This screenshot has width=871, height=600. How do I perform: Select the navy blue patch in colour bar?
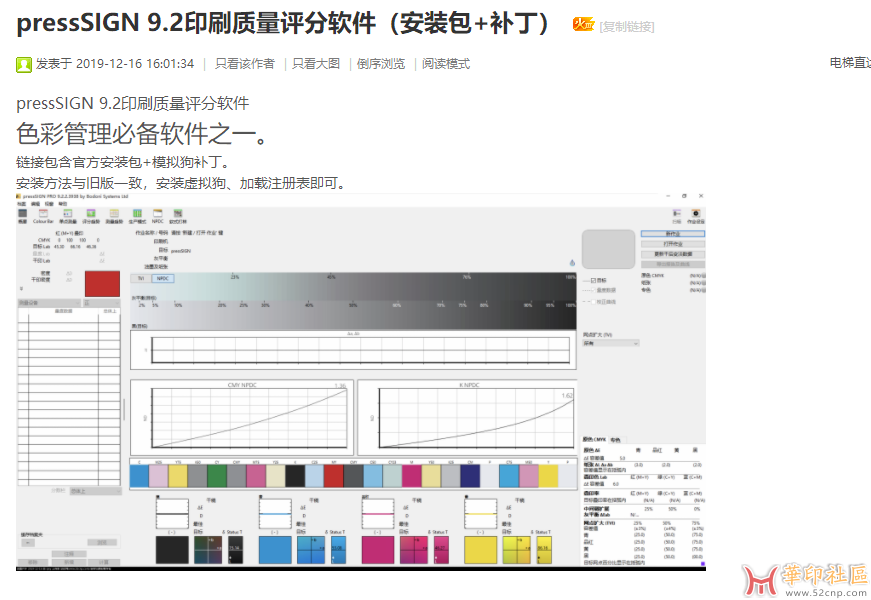click(470, 476)
